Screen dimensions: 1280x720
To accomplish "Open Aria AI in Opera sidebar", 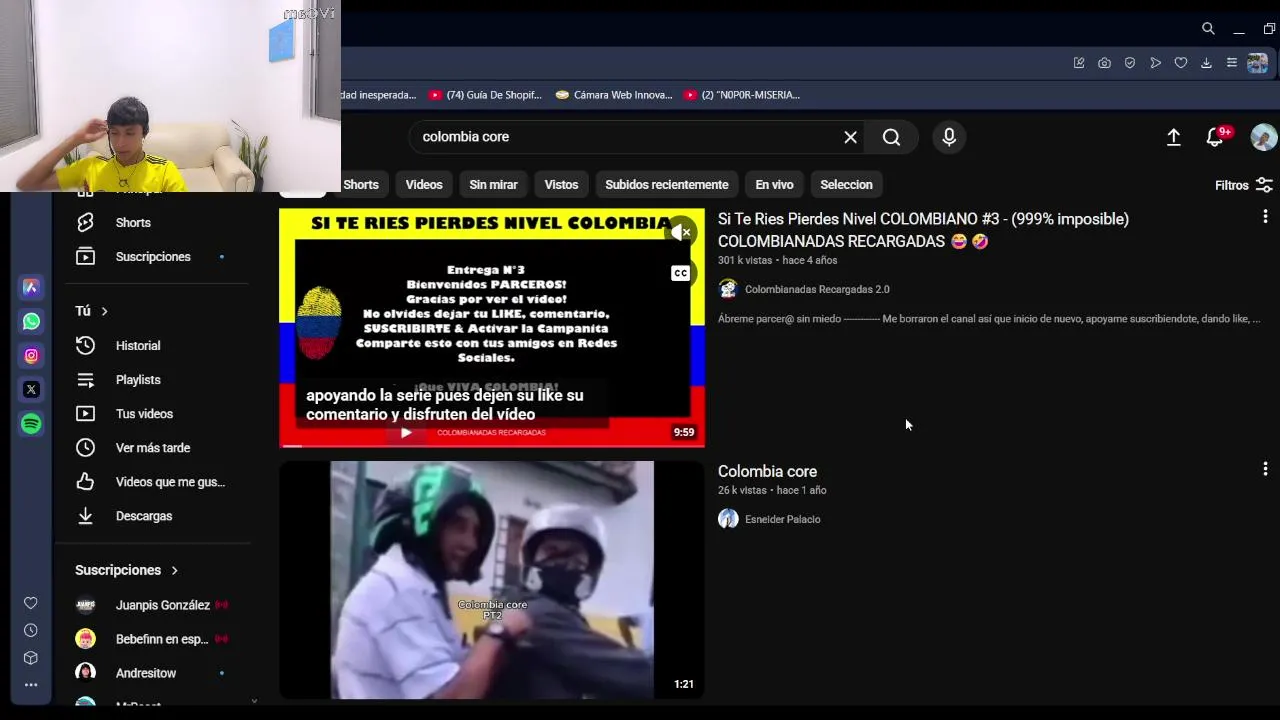I will tap(31, 287).
